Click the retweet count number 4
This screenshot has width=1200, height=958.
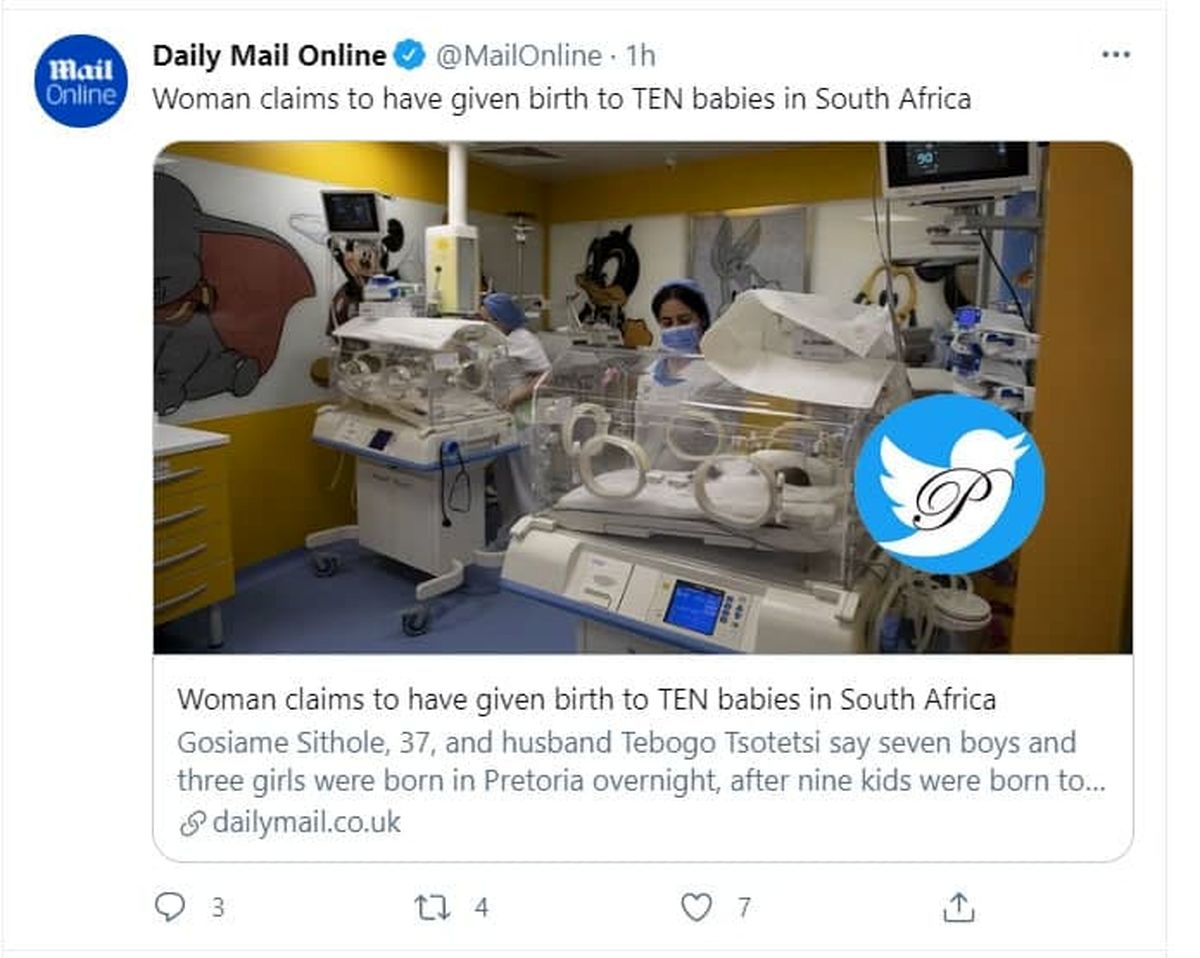click(481, 908)
